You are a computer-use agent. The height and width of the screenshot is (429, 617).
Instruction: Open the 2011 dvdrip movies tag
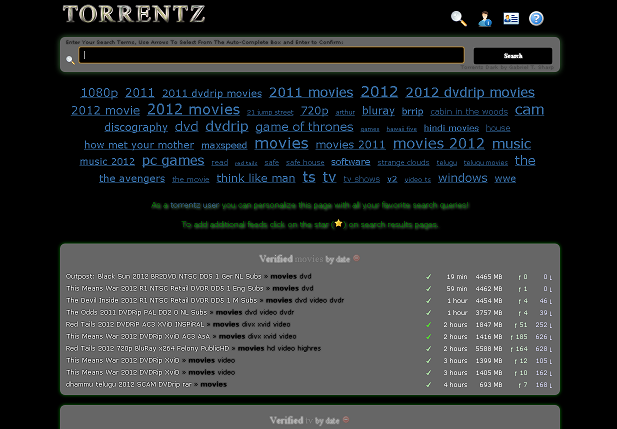[212, 93]
